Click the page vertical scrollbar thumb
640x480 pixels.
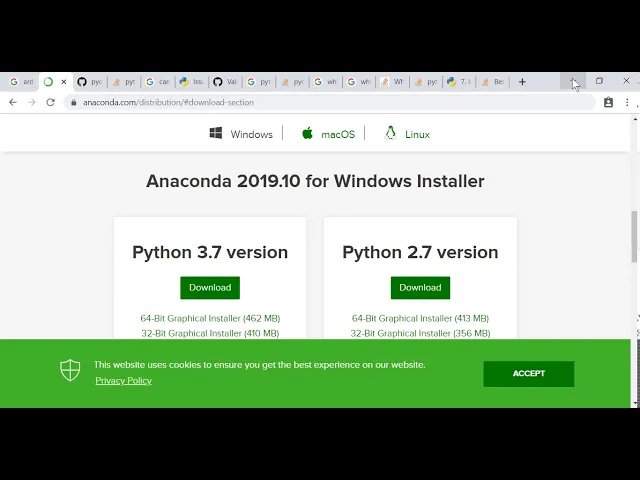tap(634, 237)
